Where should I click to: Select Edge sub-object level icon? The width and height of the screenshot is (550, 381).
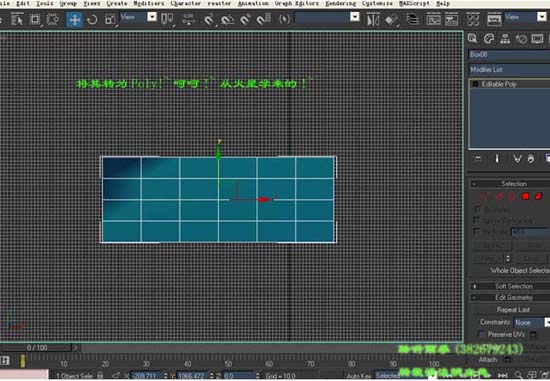(x=499, y=196)
